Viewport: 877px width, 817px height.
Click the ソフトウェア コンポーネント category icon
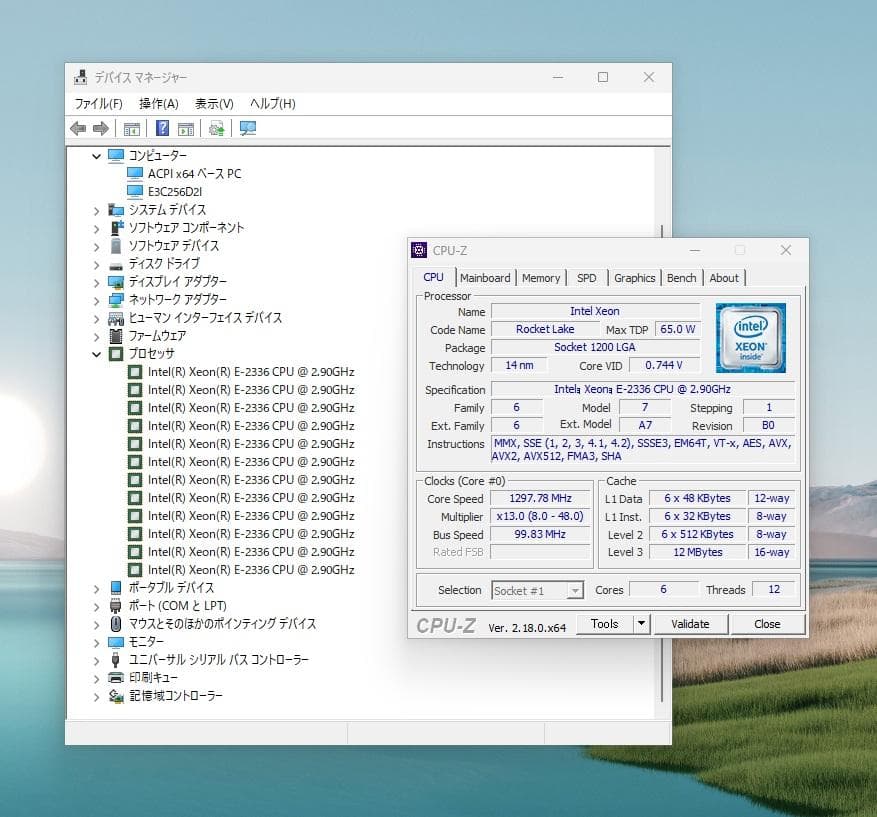pos(116,228)
